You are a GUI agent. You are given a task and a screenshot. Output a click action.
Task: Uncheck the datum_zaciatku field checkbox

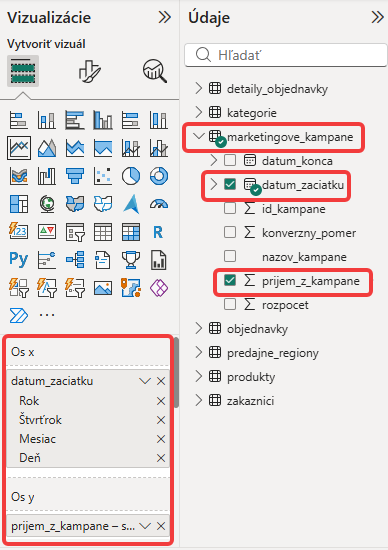(x=230, y=184)
